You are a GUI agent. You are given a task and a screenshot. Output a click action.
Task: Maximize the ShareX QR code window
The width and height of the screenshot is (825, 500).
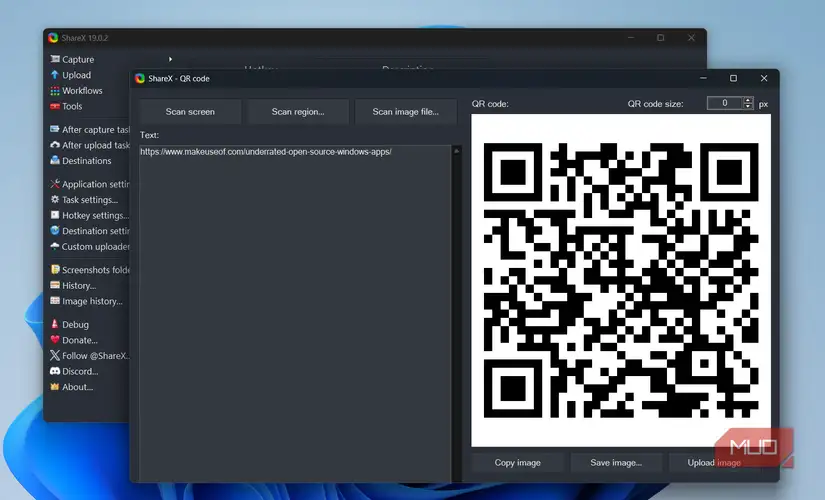(733, 78)
